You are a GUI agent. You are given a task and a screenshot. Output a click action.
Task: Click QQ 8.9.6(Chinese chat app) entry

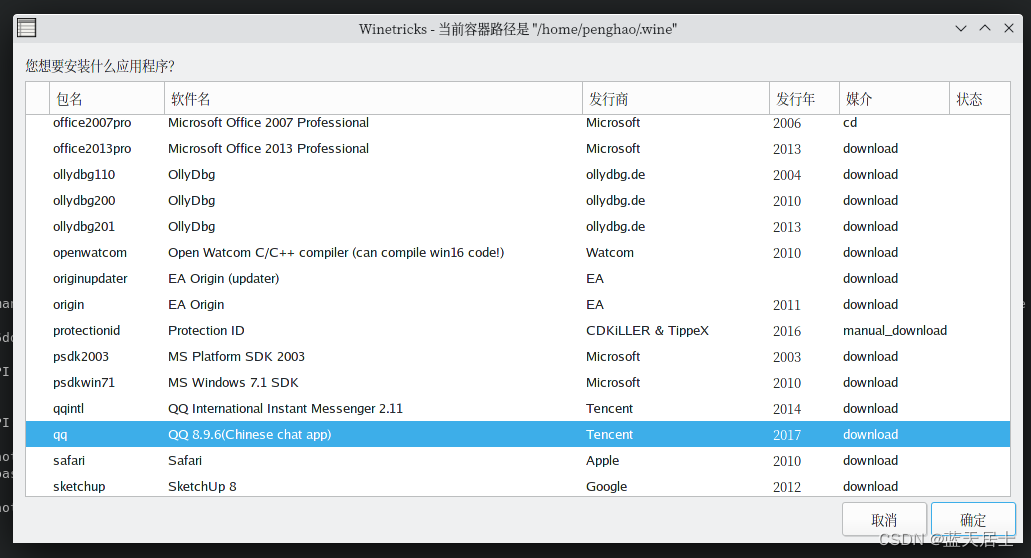[x=249, y=434]
